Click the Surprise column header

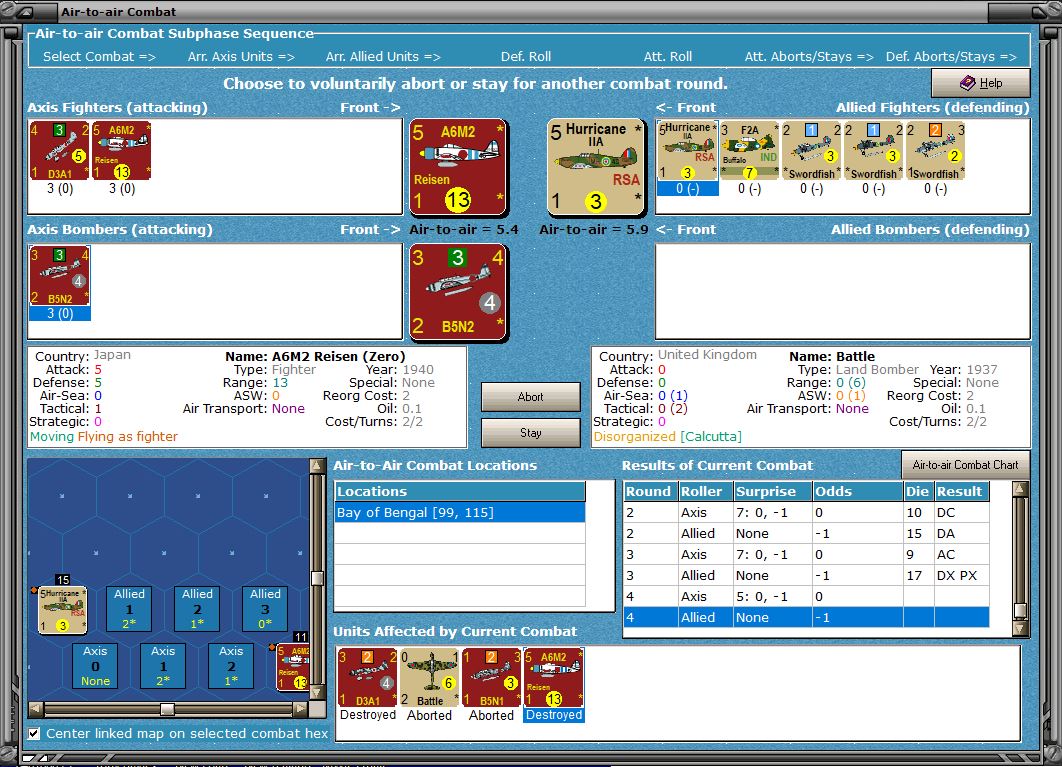(772, 491)
